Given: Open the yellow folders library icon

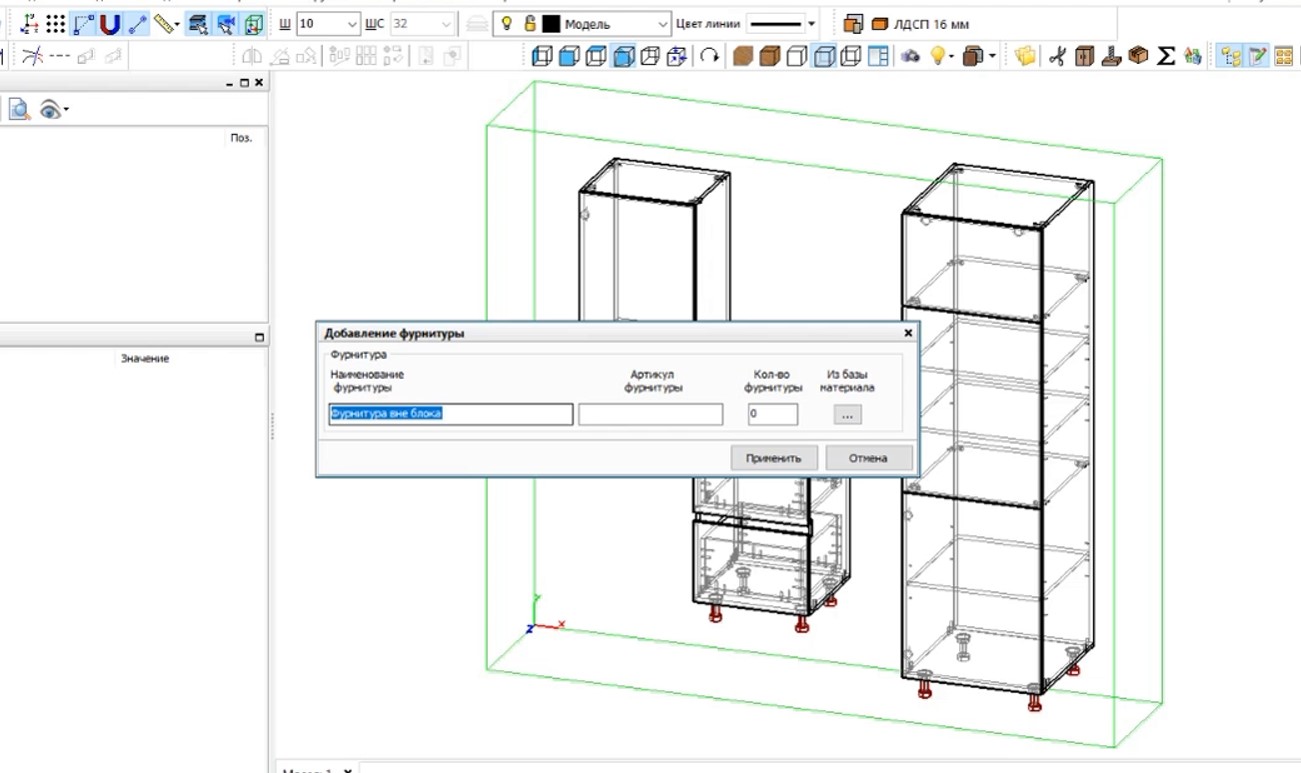Looking at the screenshot, I should point(1025,57).
